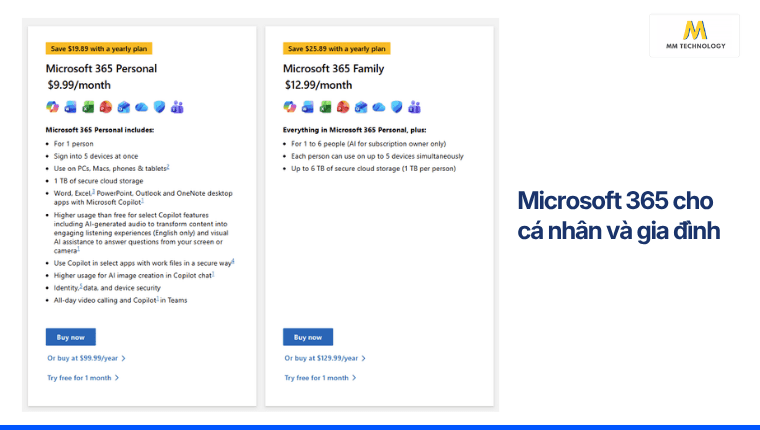Image resolution: width=760 pixels, height=430 pixels.
Task: Click Buy now for Microsoft 365 Personal
Action: click(x=71, y=337)
